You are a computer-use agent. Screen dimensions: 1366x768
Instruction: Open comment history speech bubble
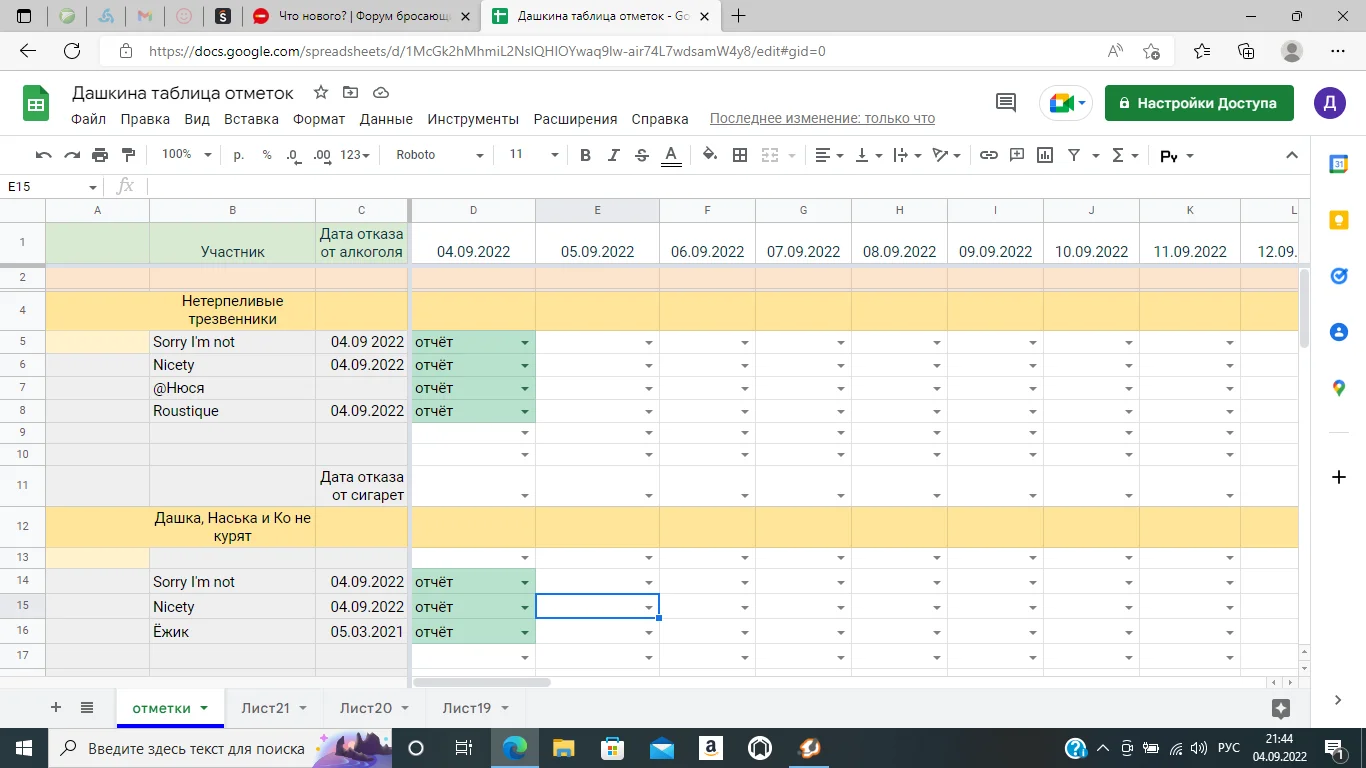click(x=1005, y=103)
